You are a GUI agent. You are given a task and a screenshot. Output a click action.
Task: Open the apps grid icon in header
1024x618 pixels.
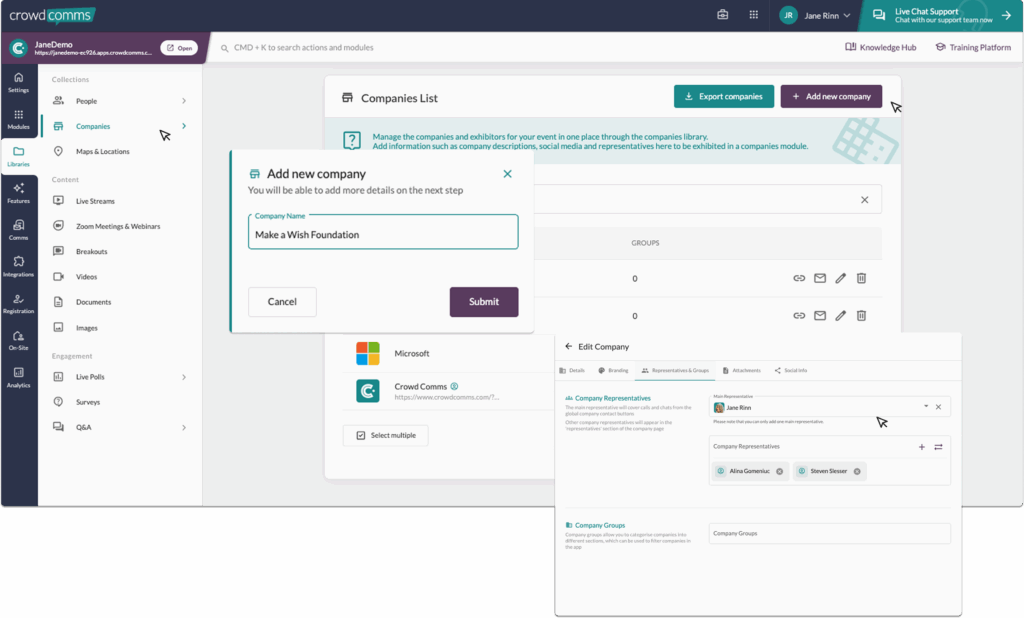753,15
